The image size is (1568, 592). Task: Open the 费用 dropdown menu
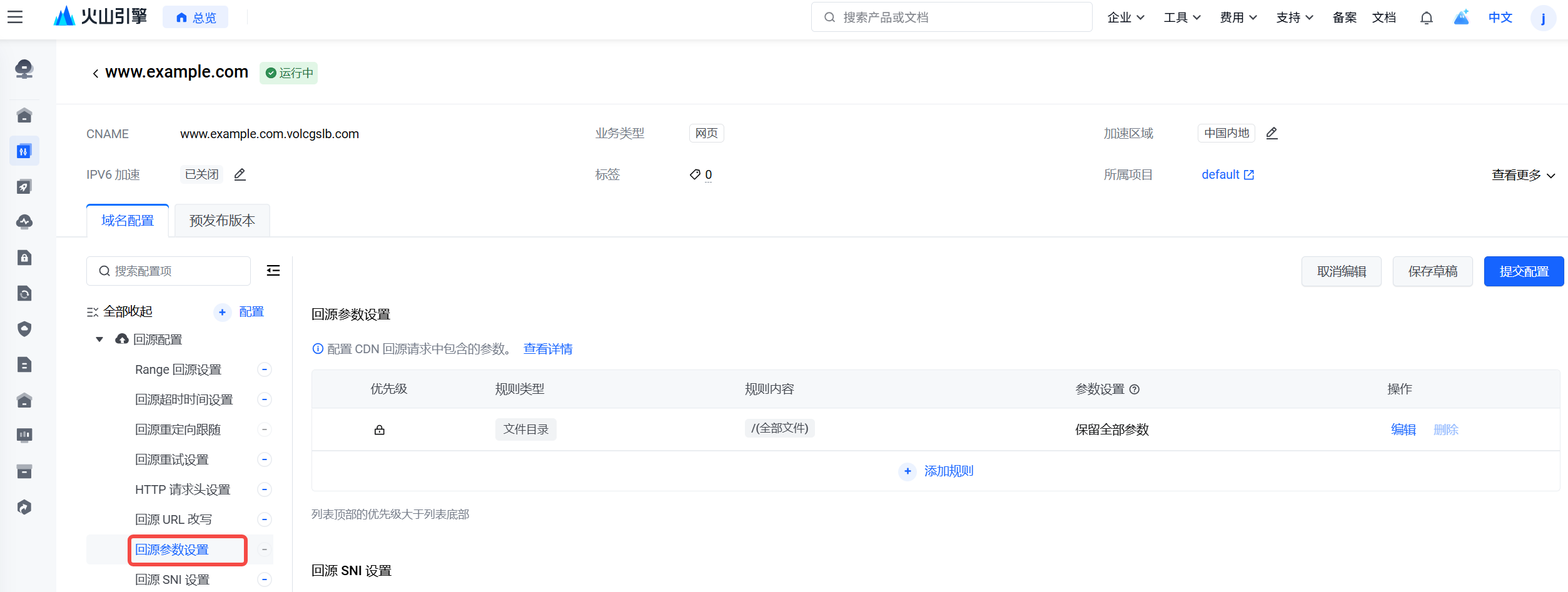point(1238,18)
